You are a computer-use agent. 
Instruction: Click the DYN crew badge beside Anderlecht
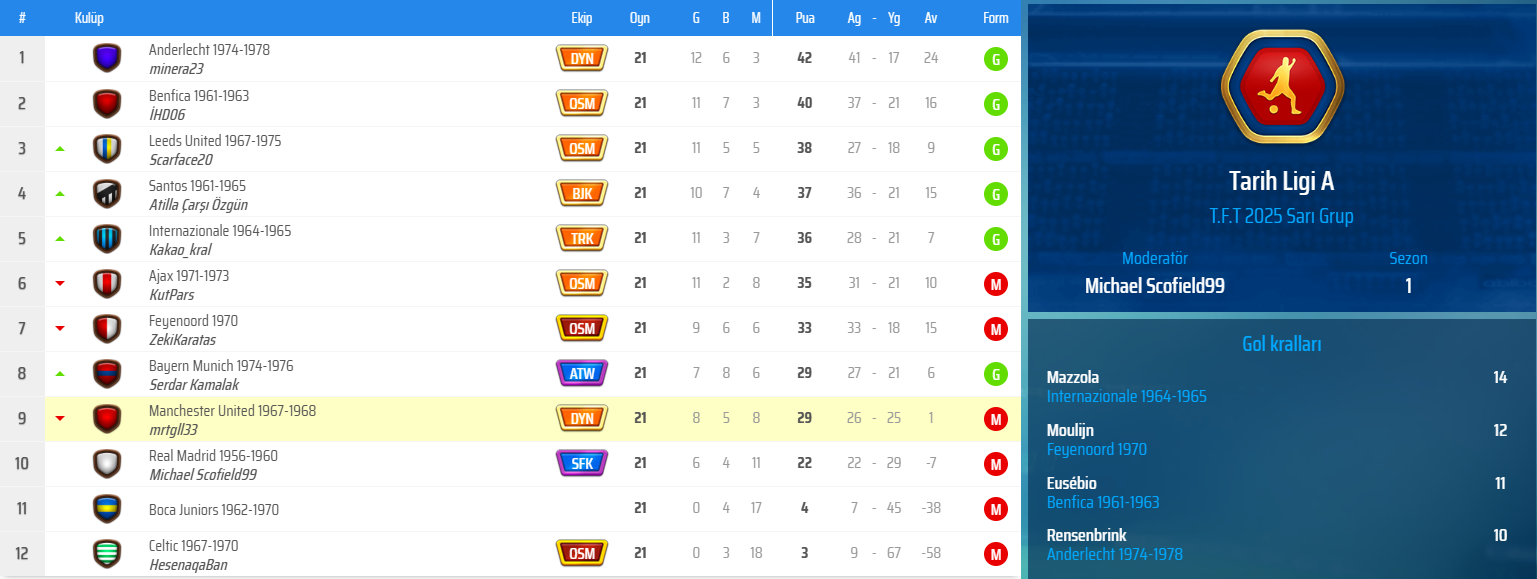582,58
